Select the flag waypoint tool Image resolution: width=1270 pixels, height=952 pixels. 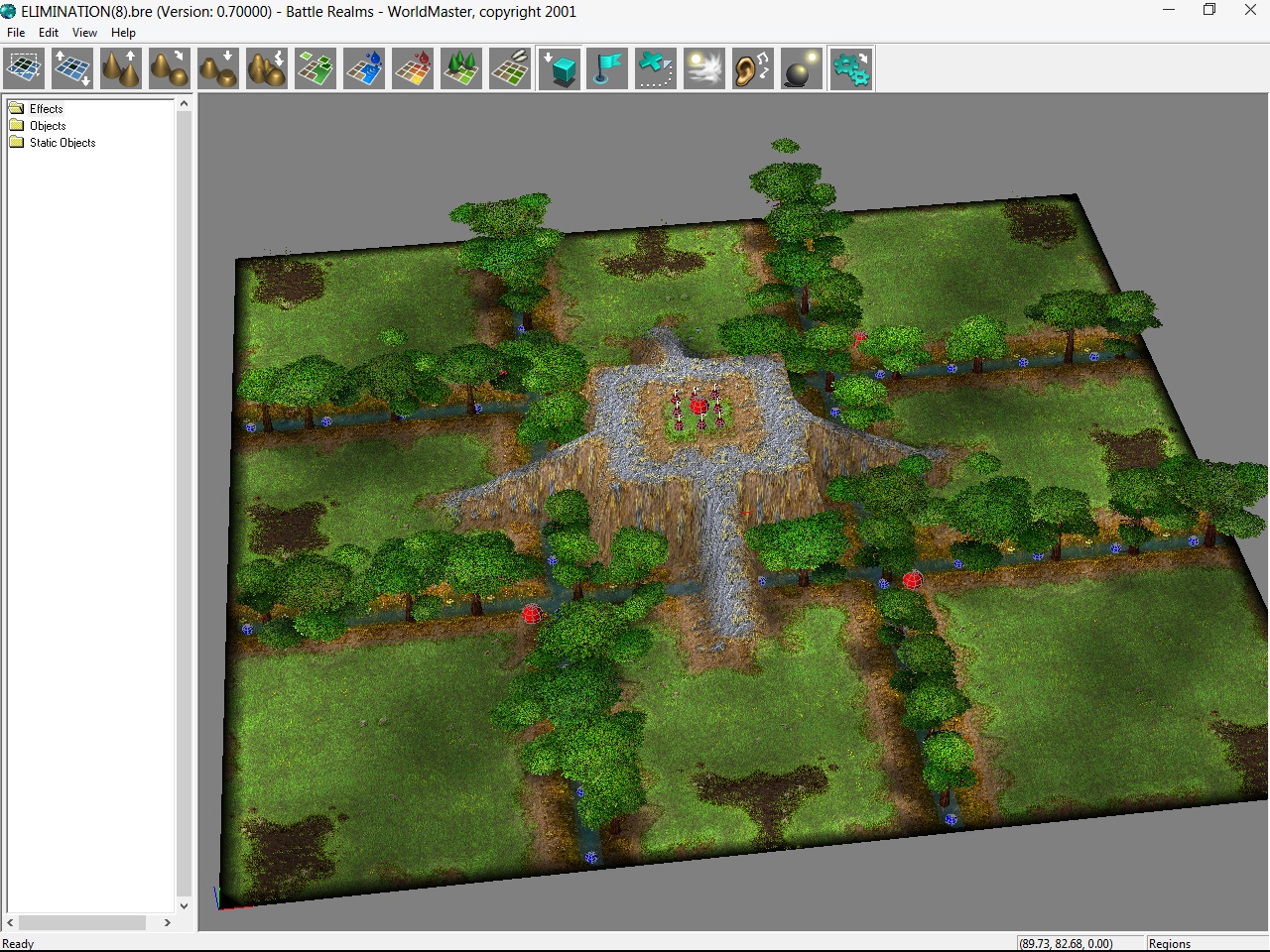click(x=607, y=69)
